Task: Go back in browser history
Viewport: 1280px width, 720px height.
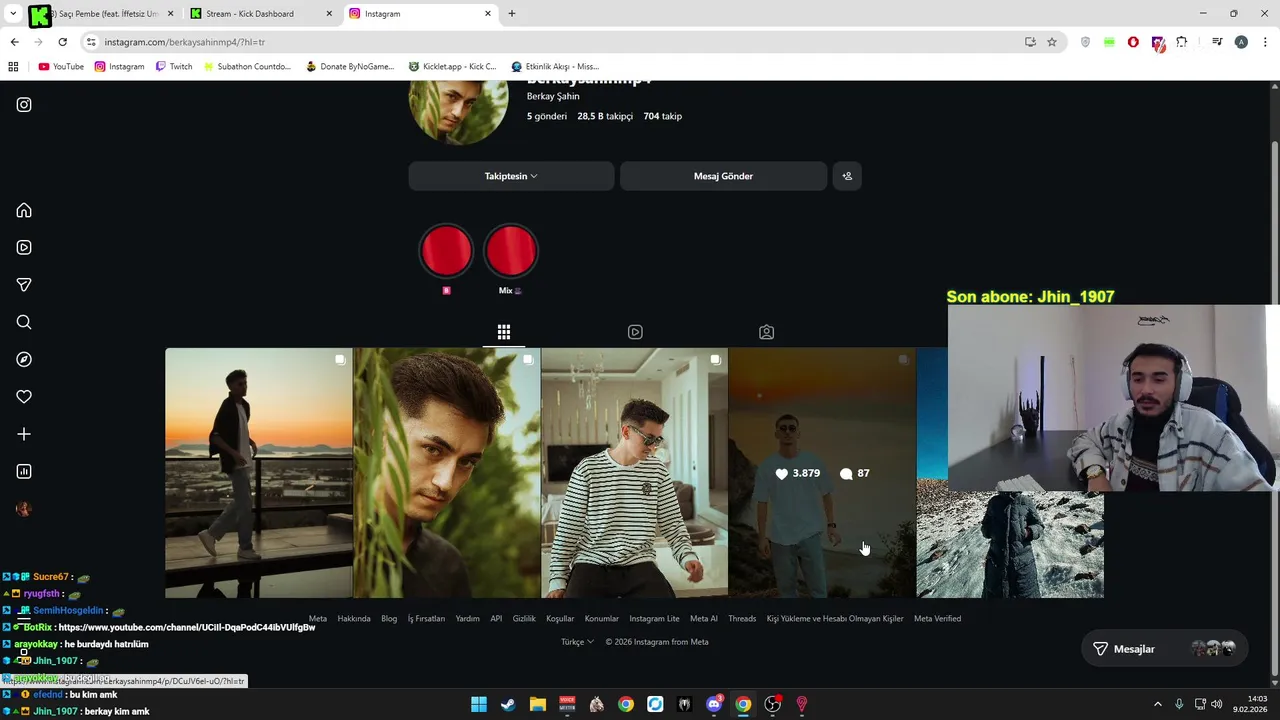Action: [x=14, y=42]
